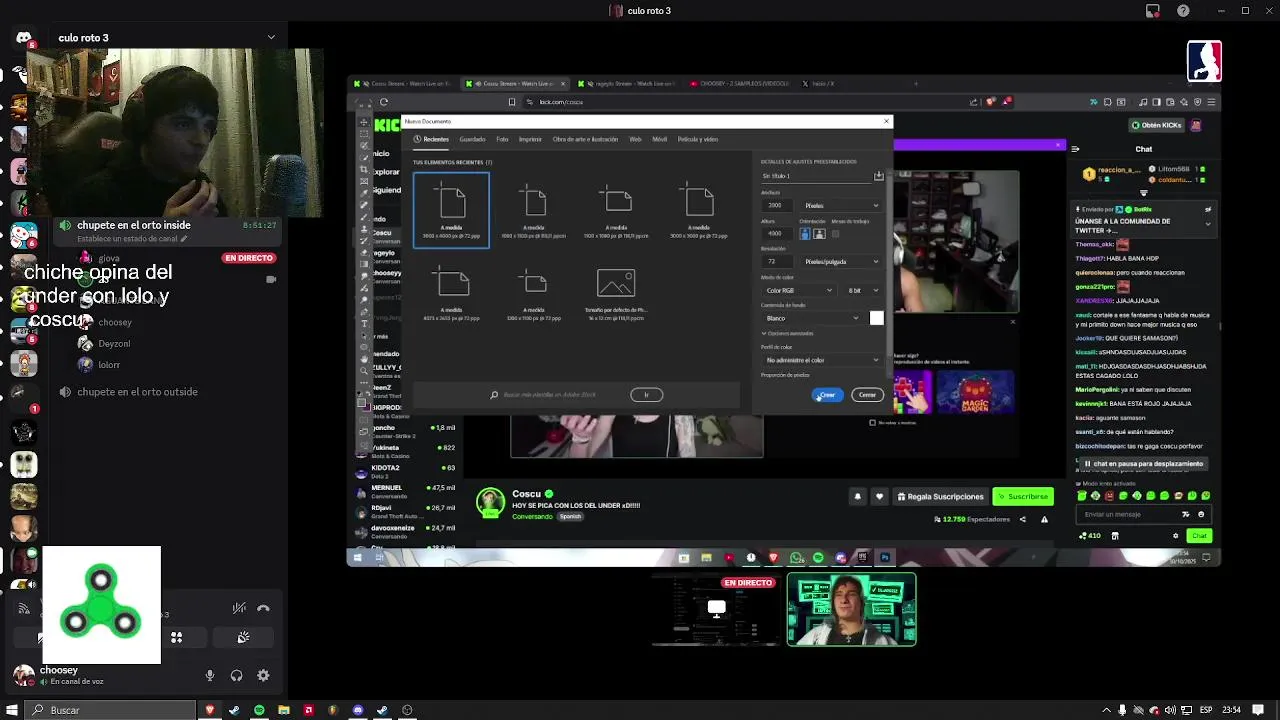Disconnect from the voice channel
The width and height of the screenshot is (1280, 720).
[263, 608]
